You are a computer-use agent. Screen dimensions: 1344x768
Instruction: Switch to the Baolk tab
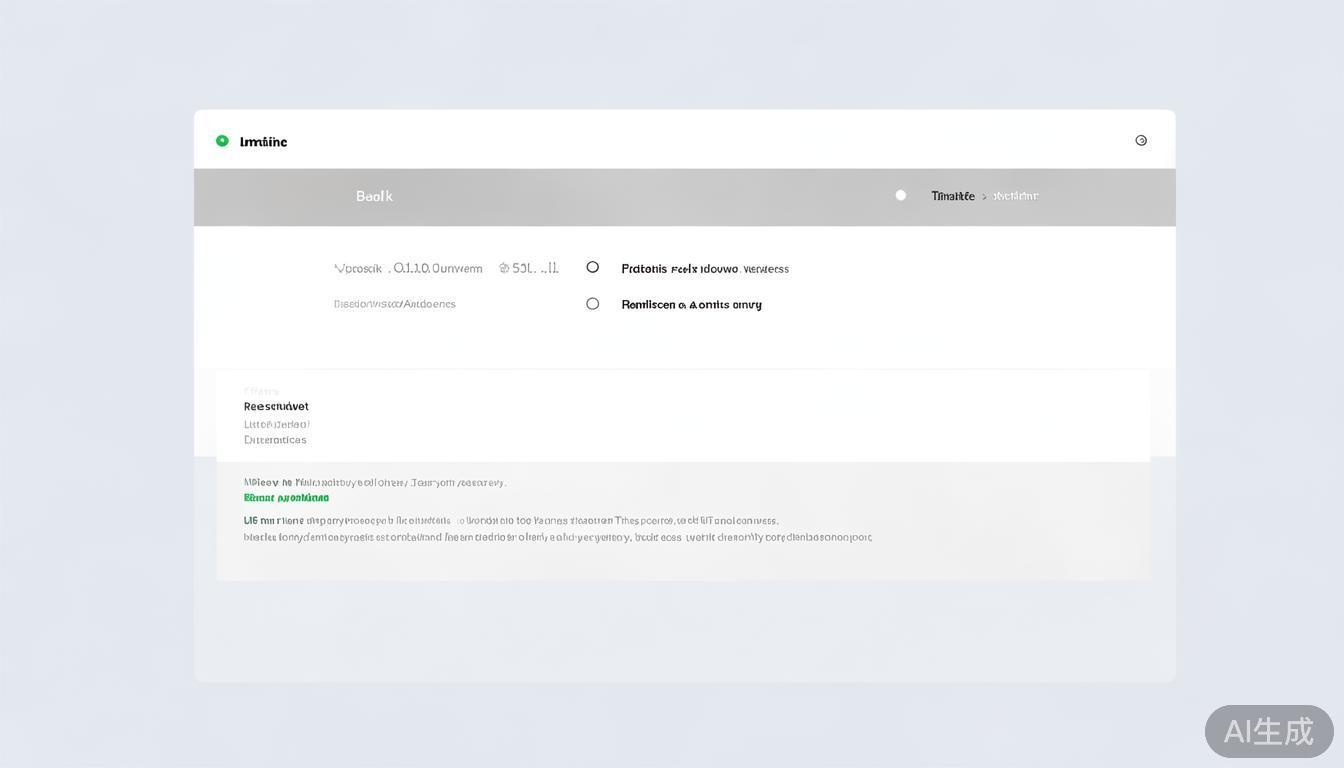tap(375, 196)
